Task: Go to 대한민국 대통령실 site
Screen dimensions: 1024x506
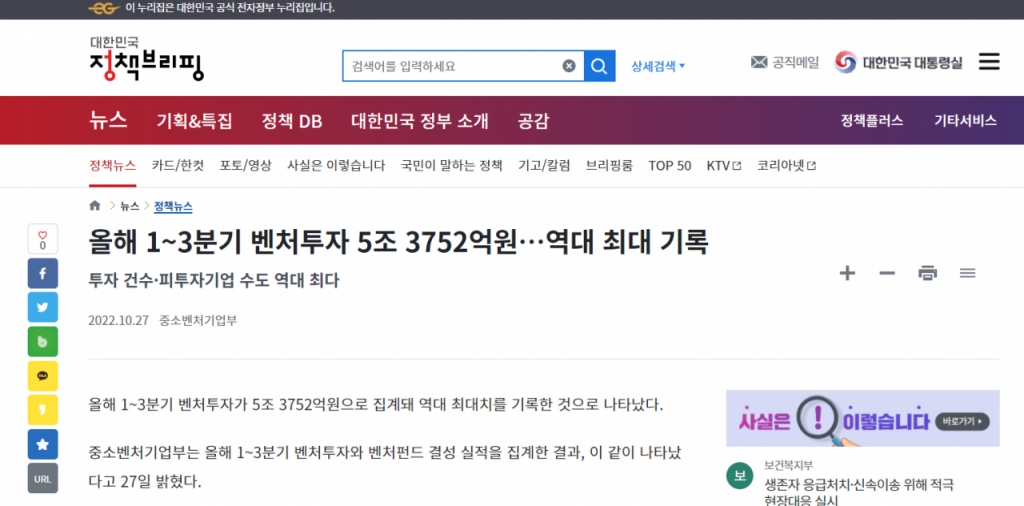Action: tap(898, 62)
